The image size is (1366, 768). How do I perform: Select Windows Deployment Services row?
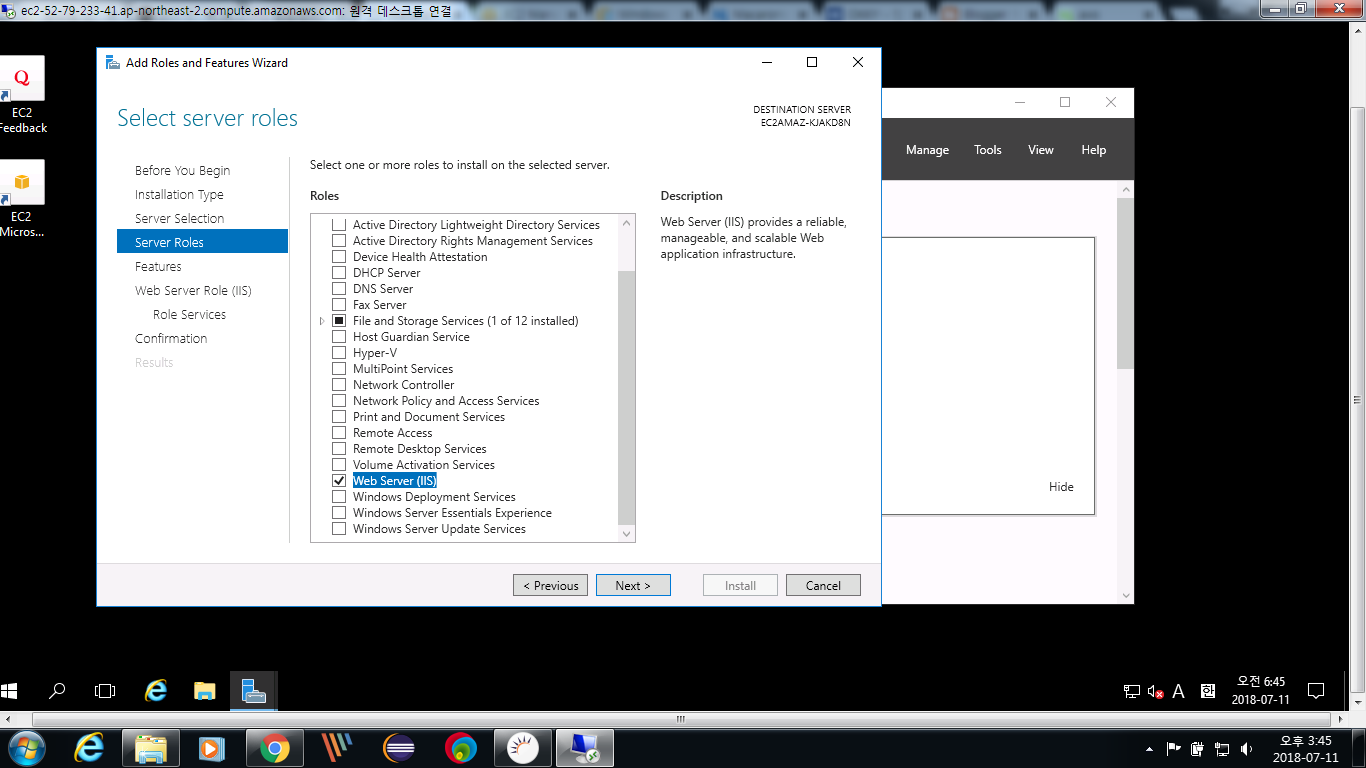pos(434,497)
